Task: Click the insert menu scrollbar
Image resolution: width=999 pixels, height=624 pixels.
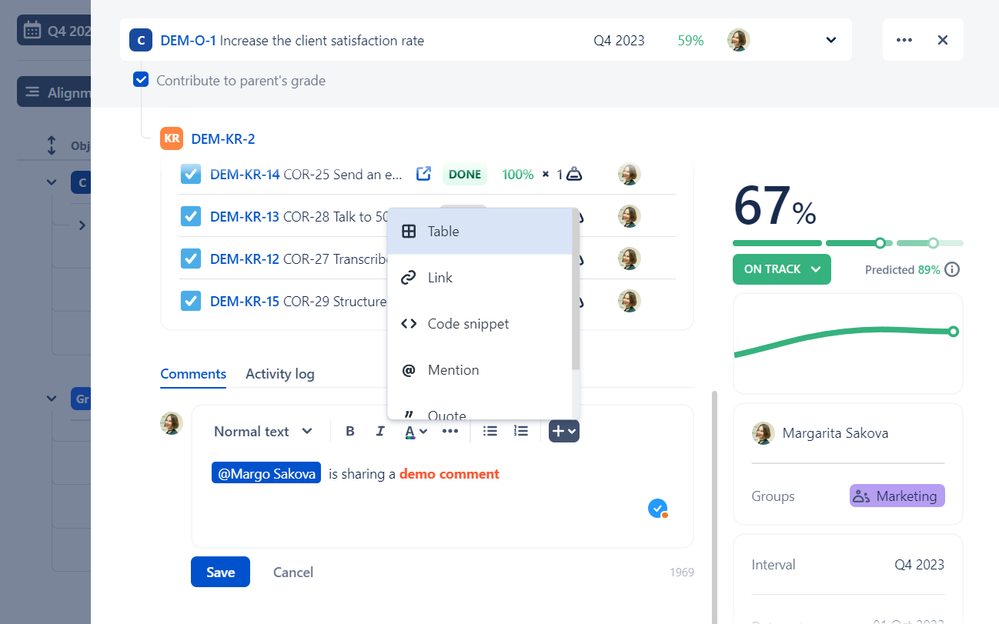Action: pos(576,290)
